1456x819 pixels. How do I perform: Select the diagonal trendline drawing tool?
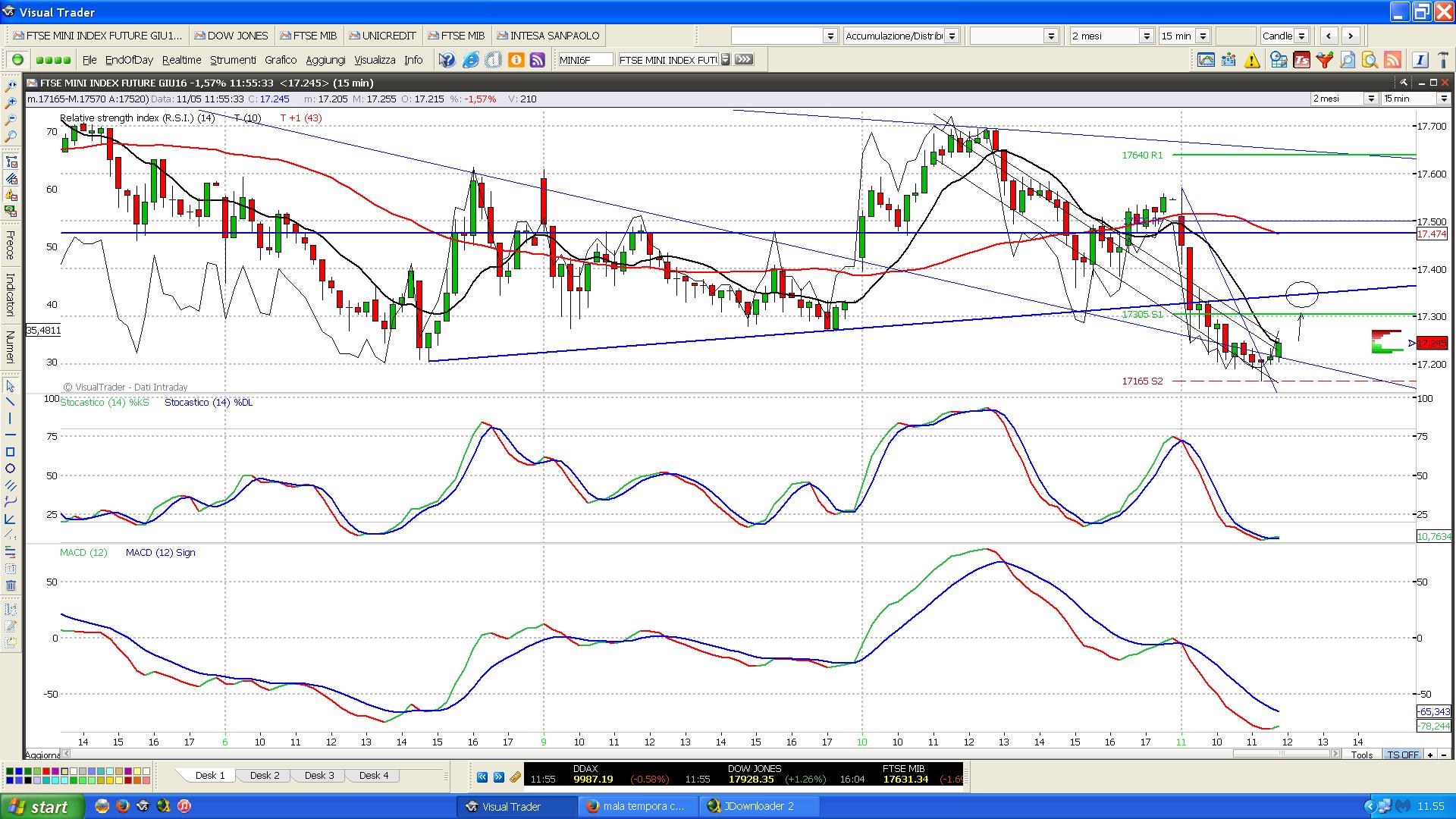(x=11, y=402)
